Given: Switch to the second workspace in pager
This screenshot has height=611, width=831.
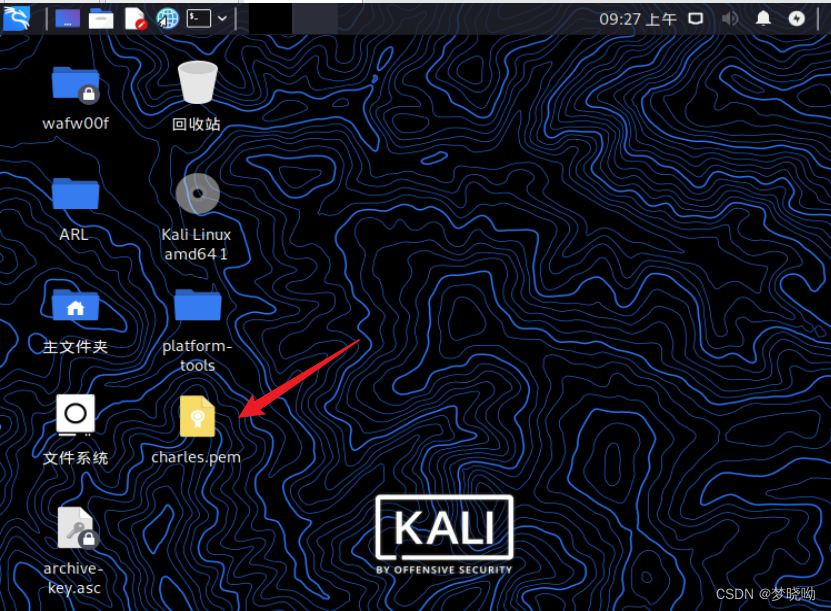Looking at the screenshot, I should (x=315, y=19).
